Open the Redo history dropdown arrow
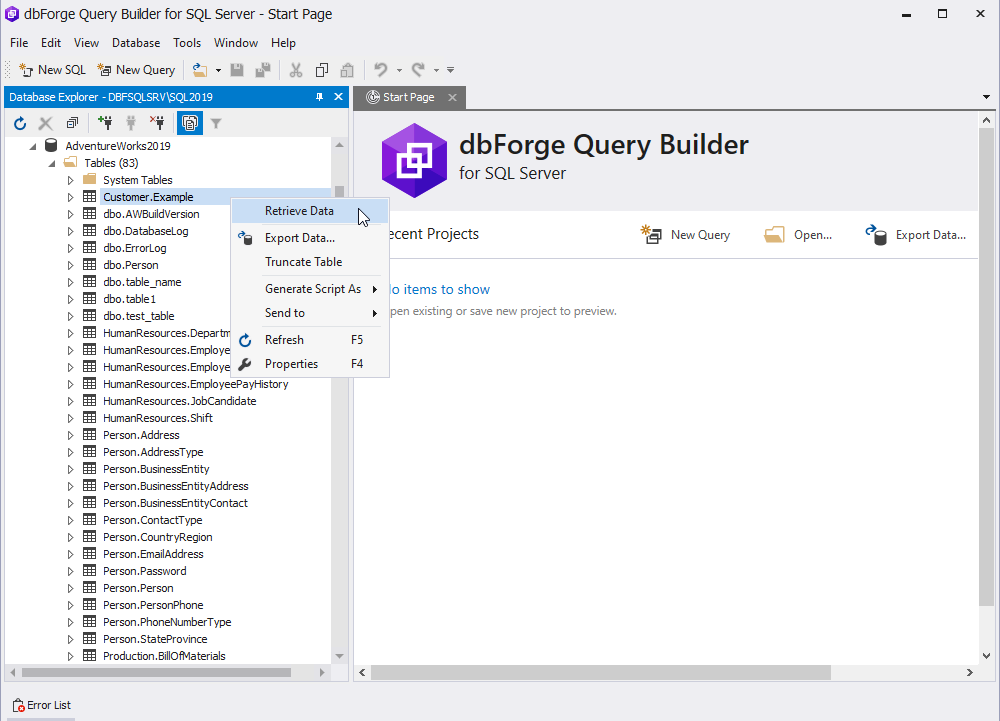This screenshot has width=1000, height=721. [436, 70]
